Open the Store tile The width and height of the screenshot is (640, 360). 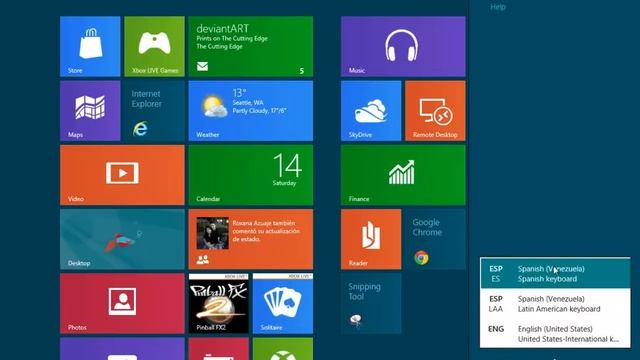pyautogui.click(x=90, y=47)
